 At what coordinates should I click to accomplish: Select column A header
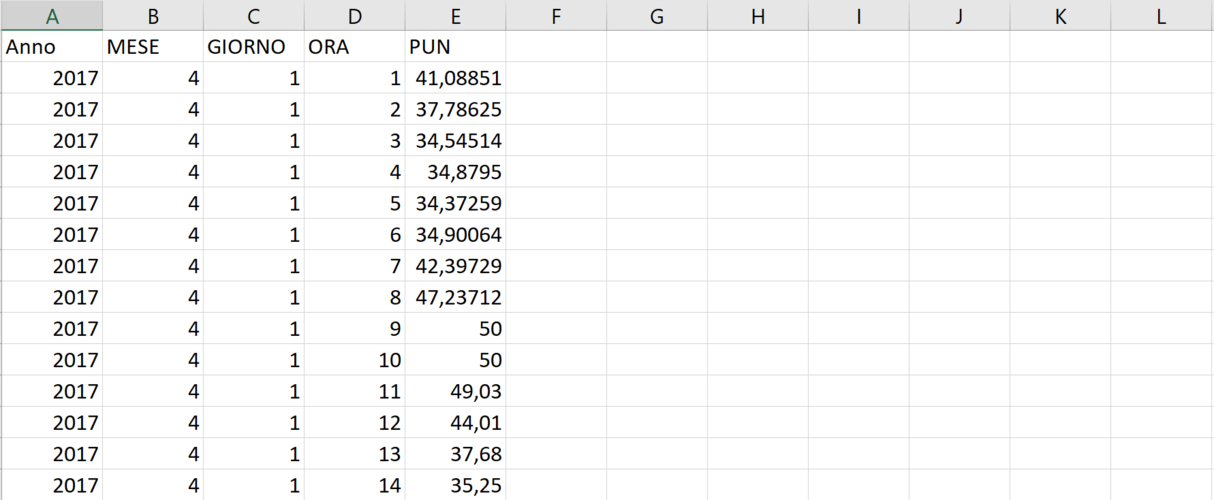51,15
